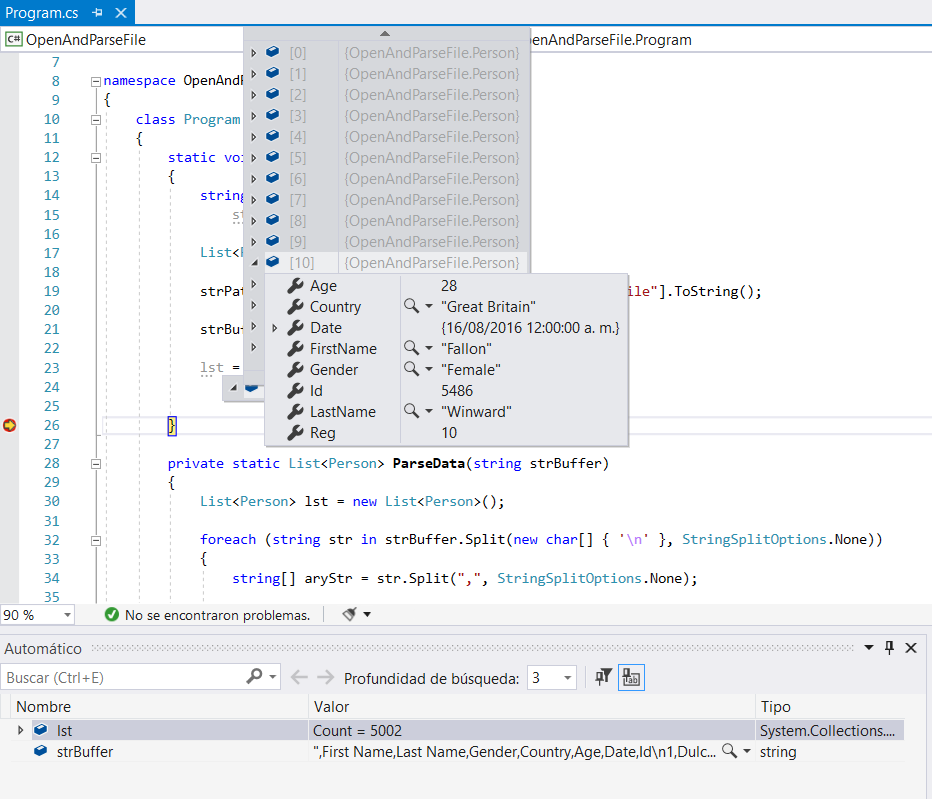932x799 pixels.
Task: Toggle the highlighted view button beside filter
Action: pos(631,677)
